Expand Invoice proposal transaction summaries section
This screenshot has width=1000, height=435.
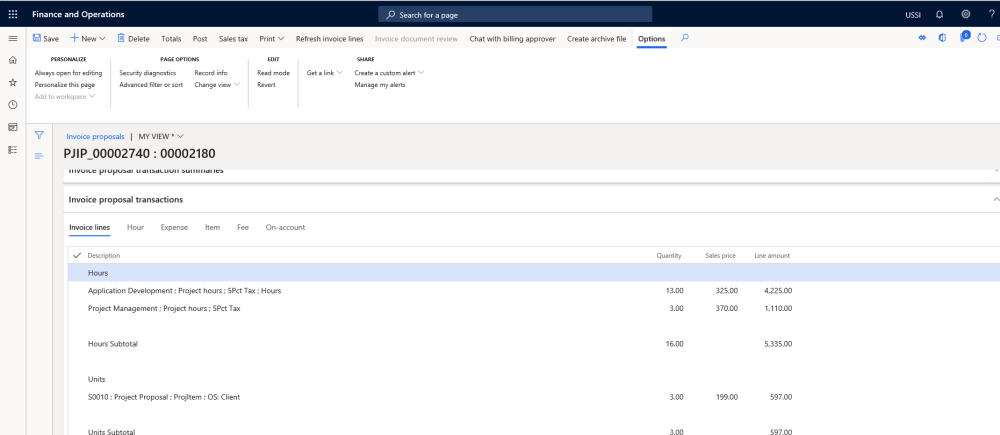(997, 170)
